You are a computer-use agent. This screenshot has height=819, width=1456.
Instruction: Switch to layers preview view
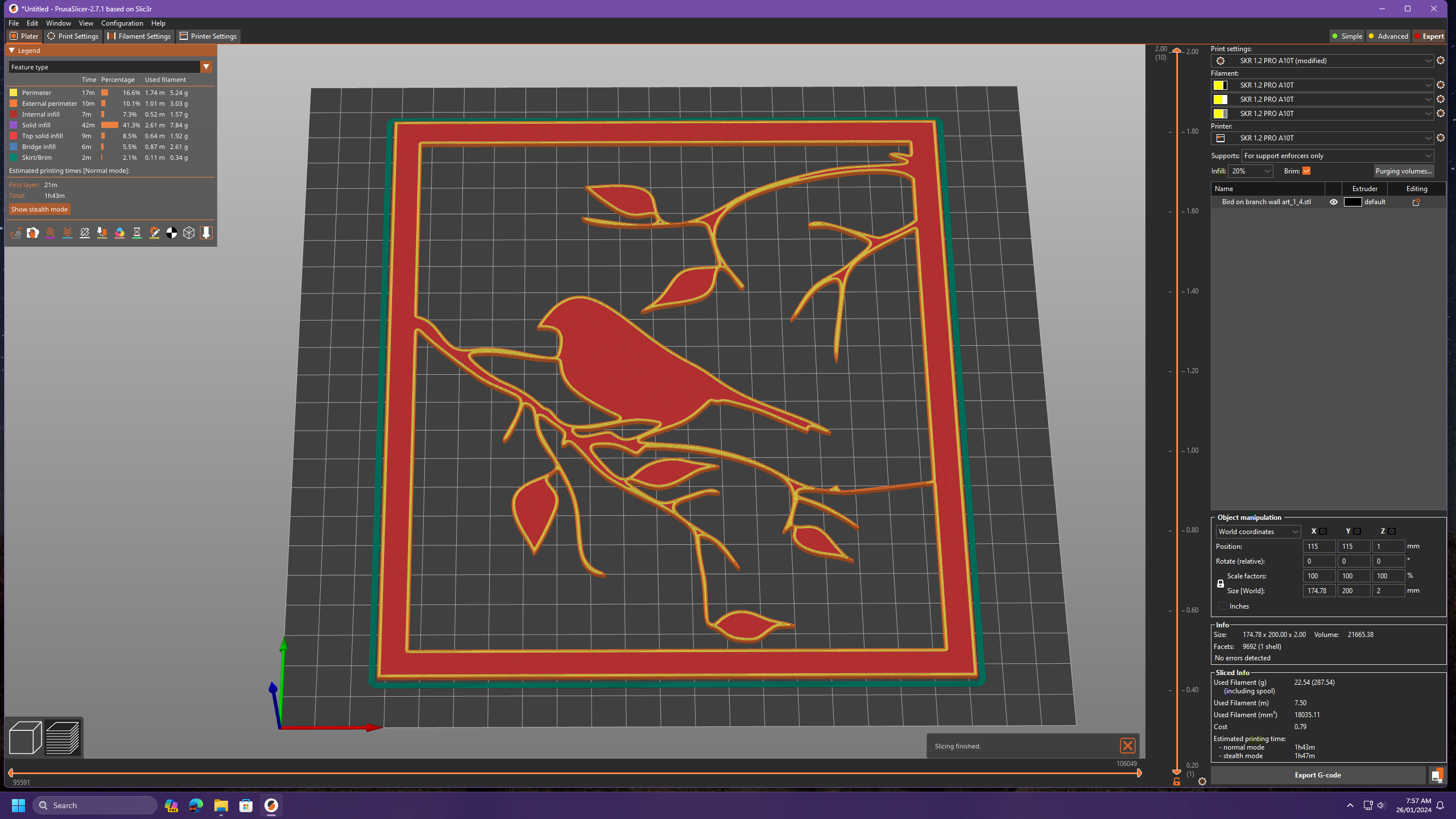click(x=63, y=737)
